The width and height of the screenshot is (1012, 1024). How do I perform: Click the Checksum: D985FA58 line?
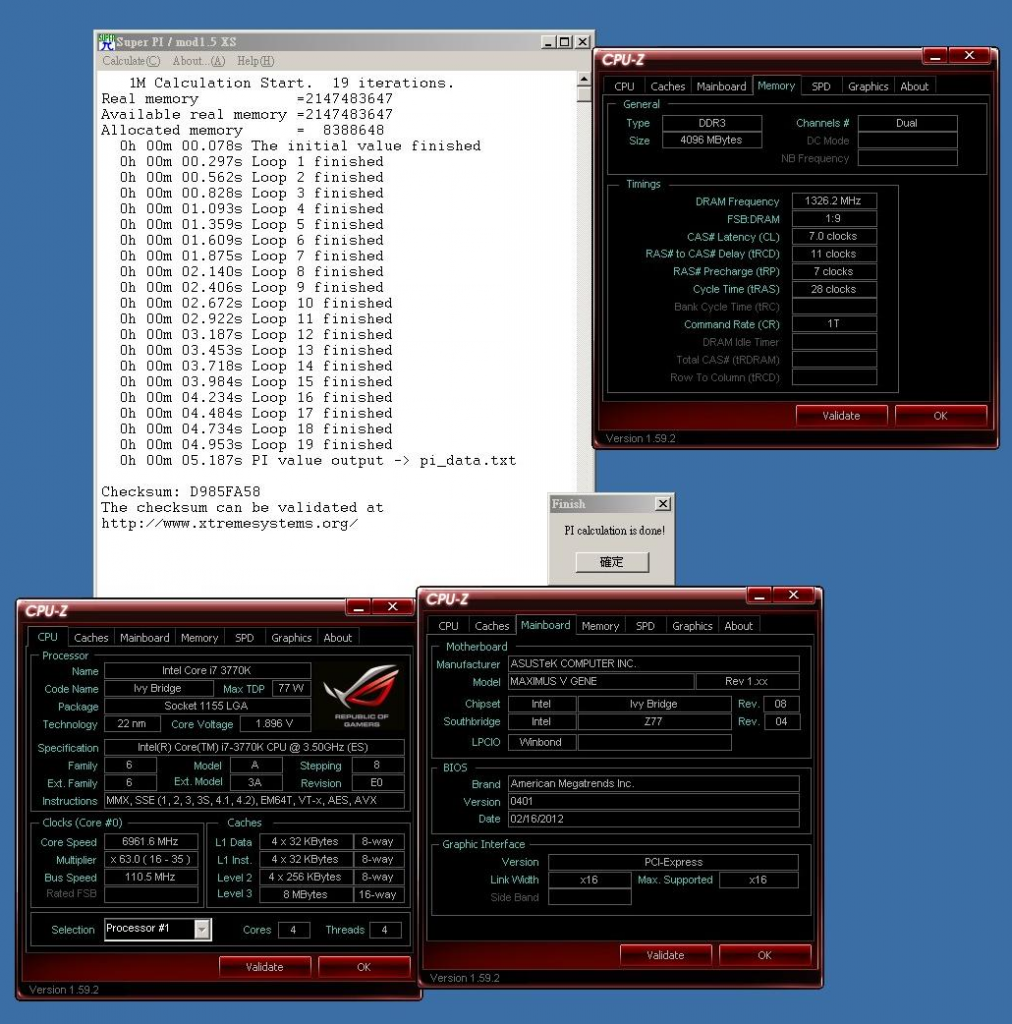point(181,491)
